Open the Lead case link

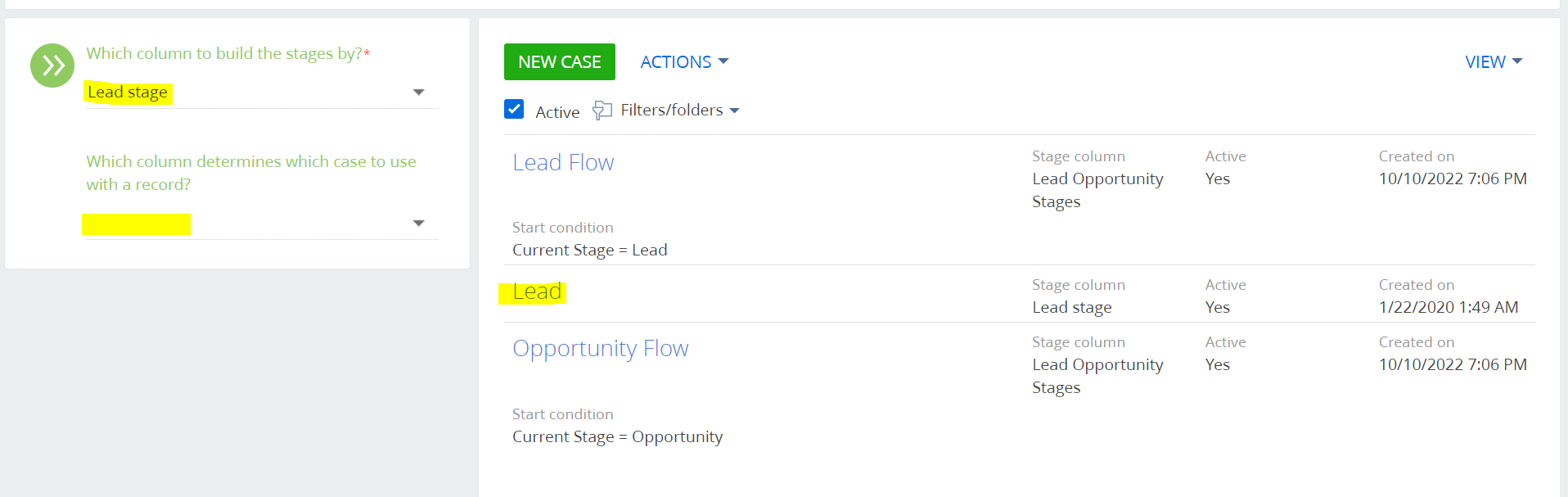point(537,291)
